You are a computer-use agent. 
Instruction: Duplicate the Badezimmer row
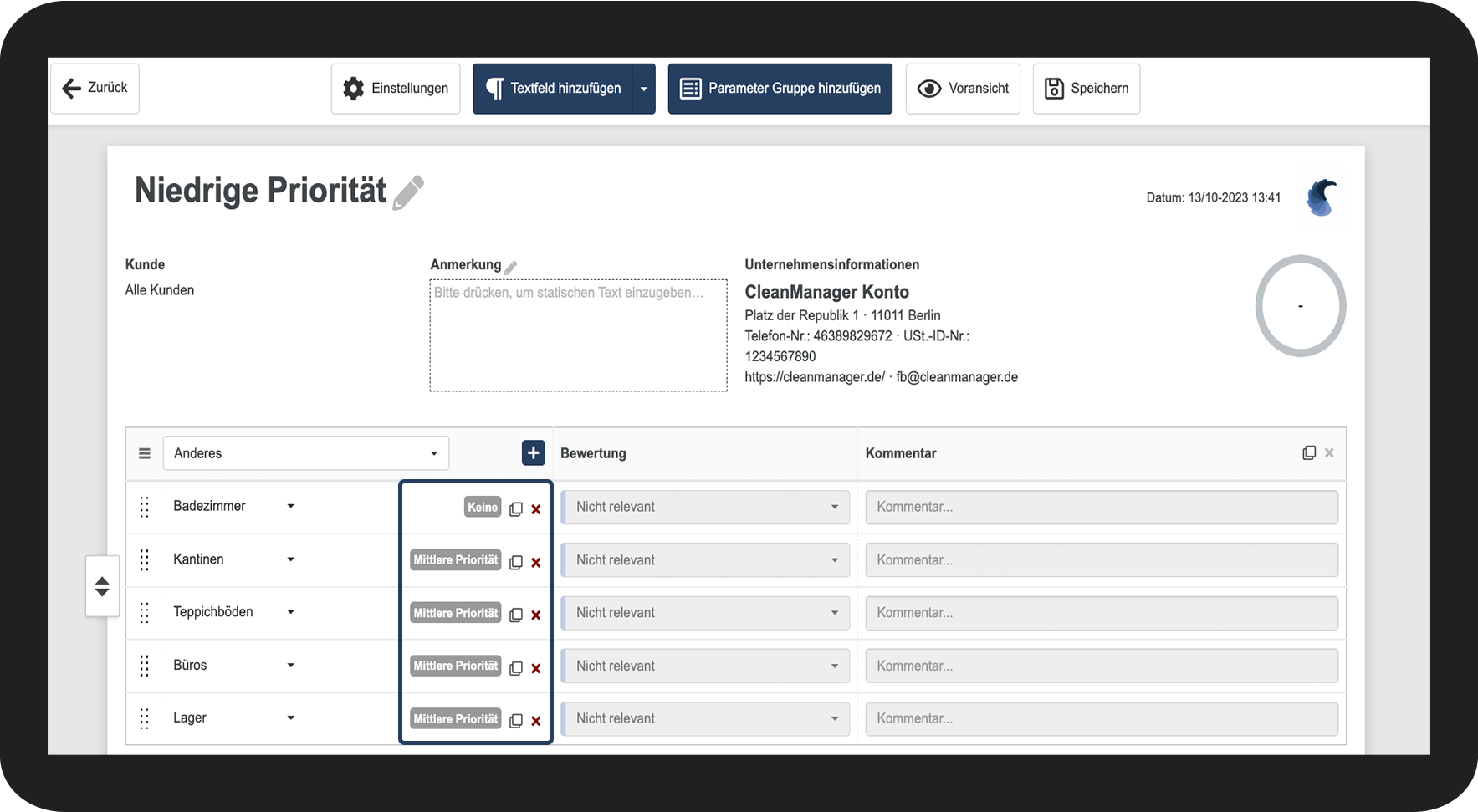tap(516, 508)
